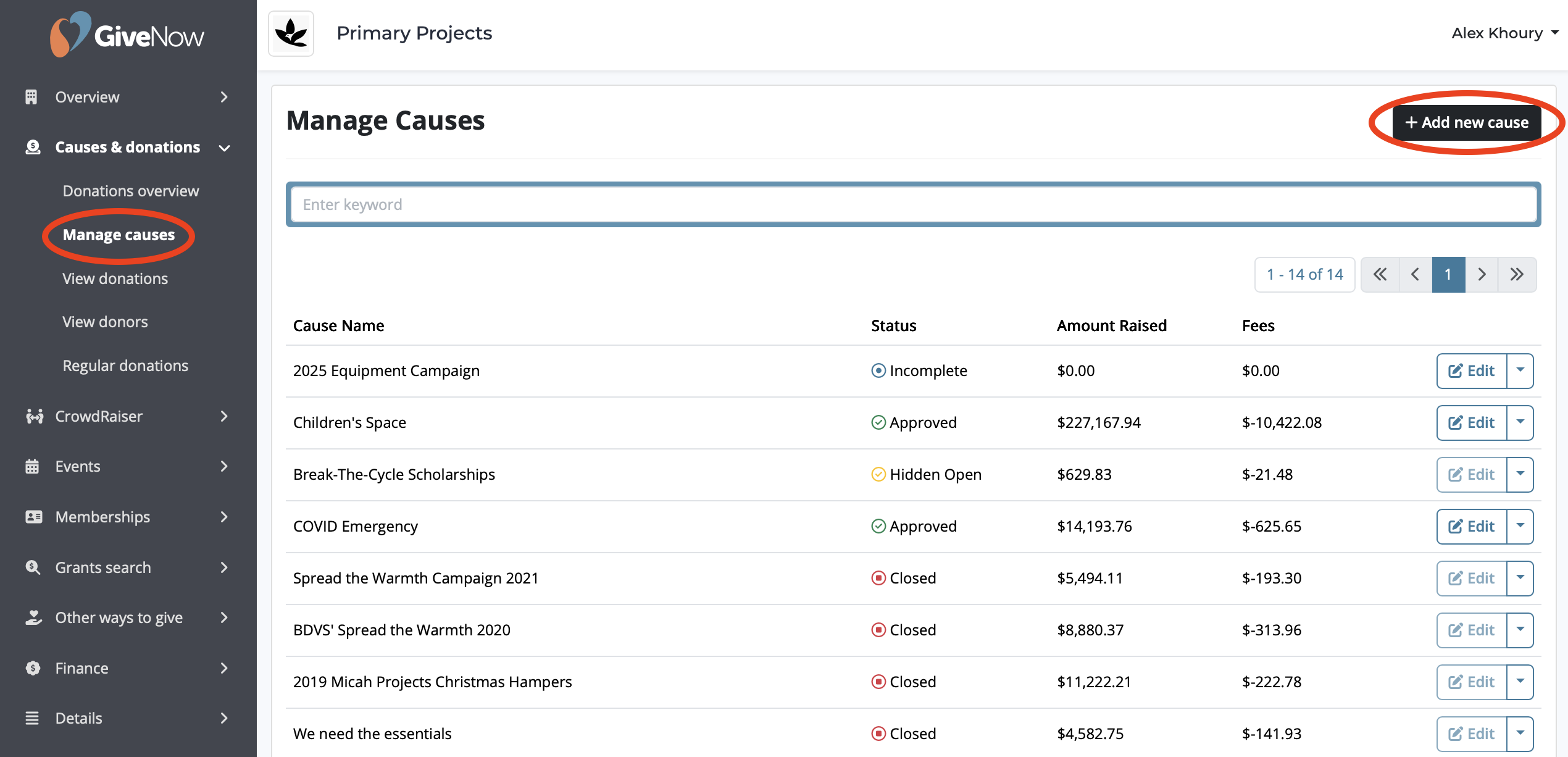The width and height of the screenshot is (1568, 757).
Task: Open dropdown beside Children's Space Edit
Action: point(1520,422)
